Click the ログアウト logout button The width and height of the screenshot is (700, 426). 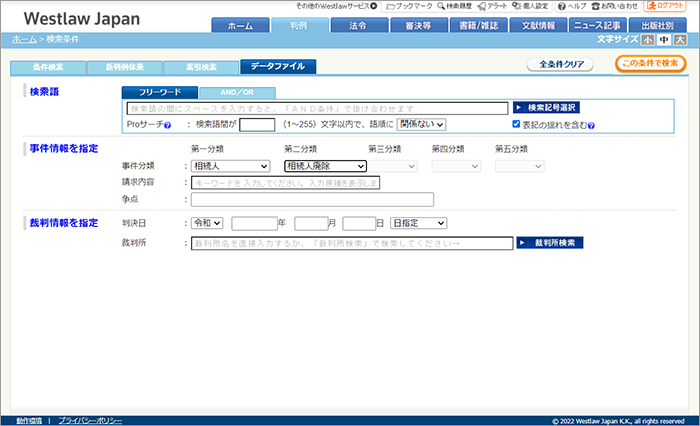click(665, 6)
